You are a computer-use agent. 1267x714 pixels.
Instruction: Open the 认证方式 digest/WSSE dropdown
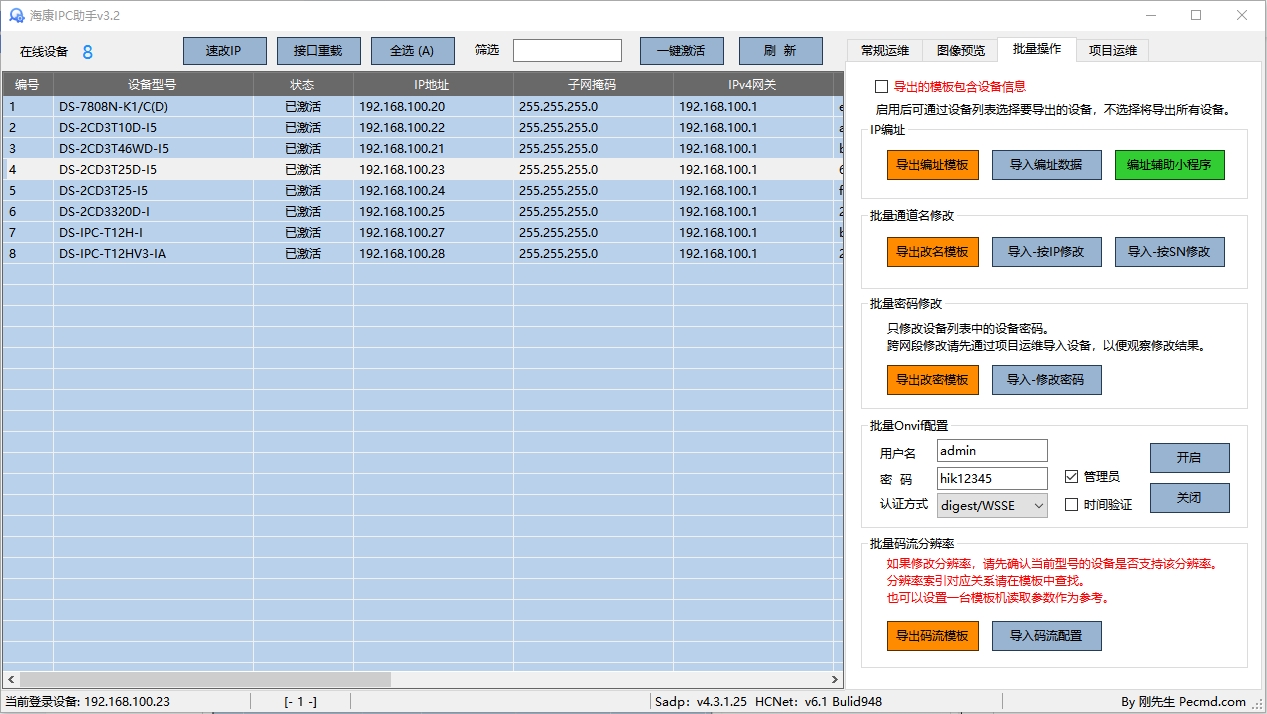tap(992, 506)
